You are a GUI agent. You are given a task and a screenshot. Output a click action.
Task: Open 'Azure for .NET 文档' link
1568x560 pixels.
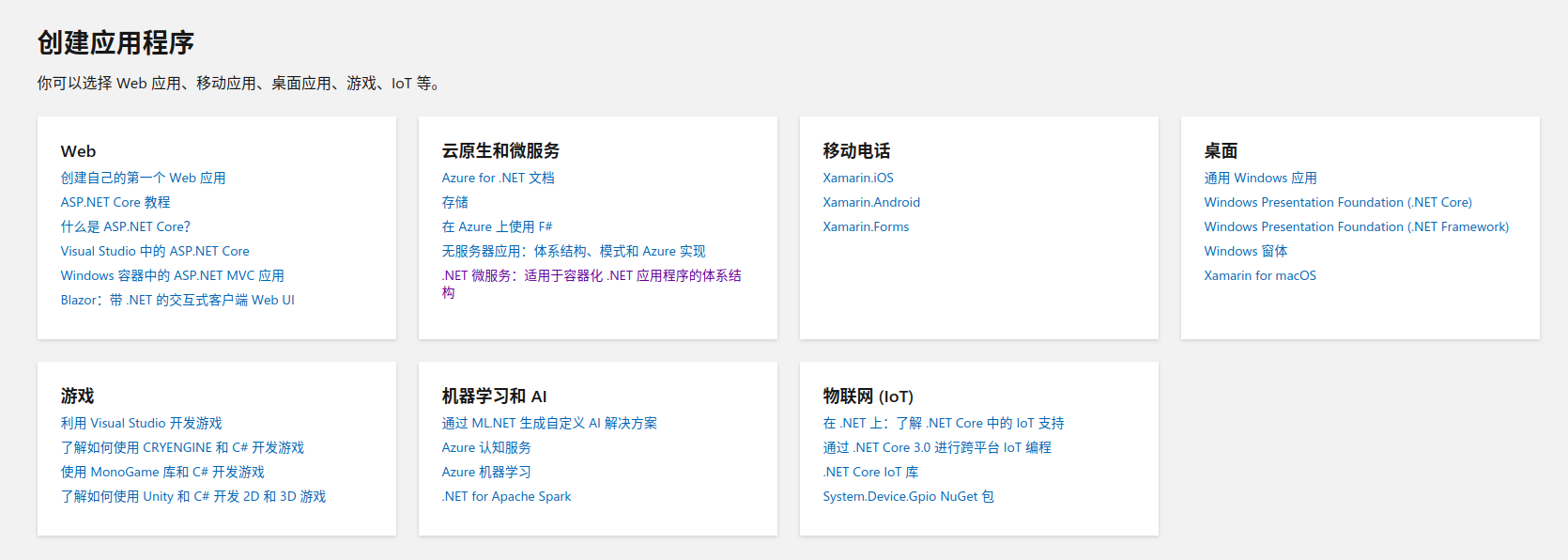pos(499,178)
